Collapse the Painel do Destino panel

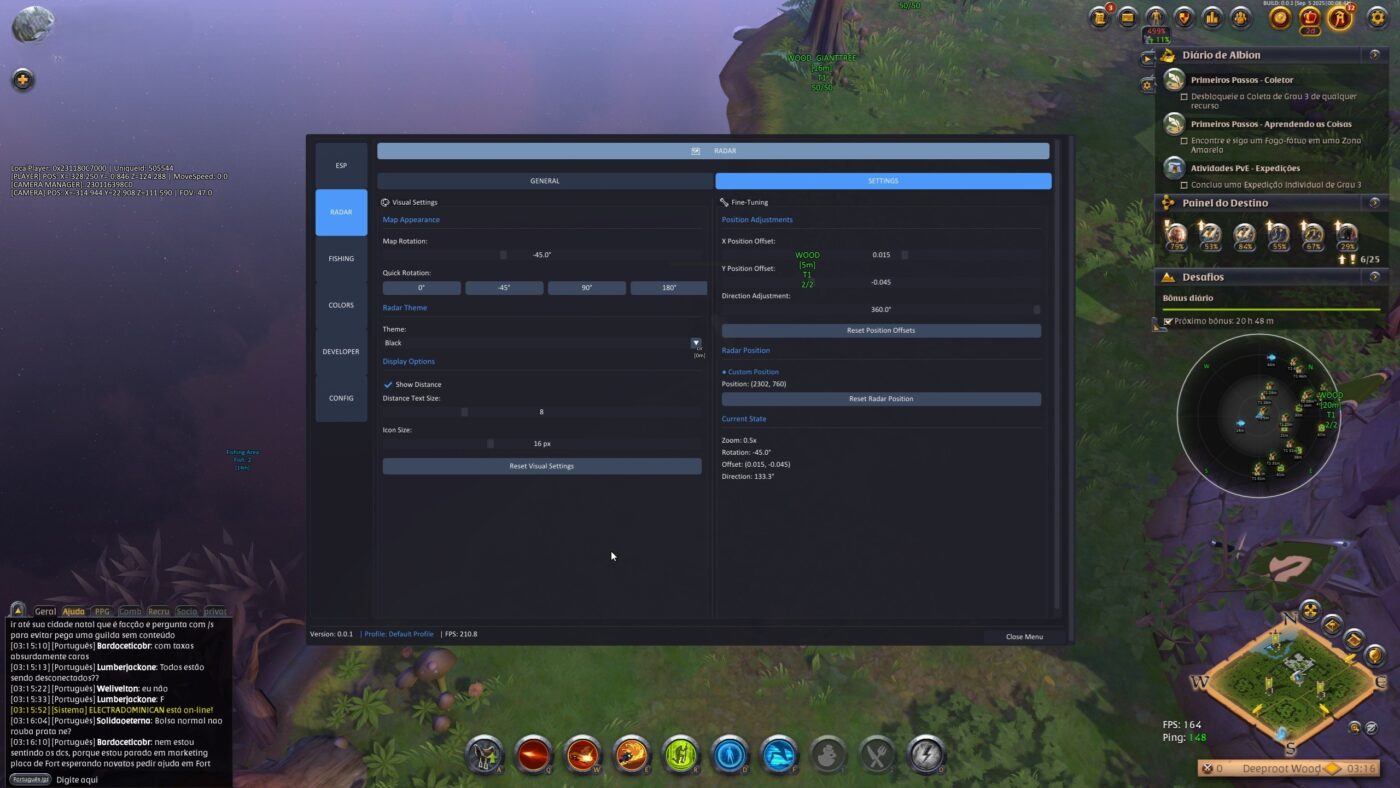coord(1375,203)
